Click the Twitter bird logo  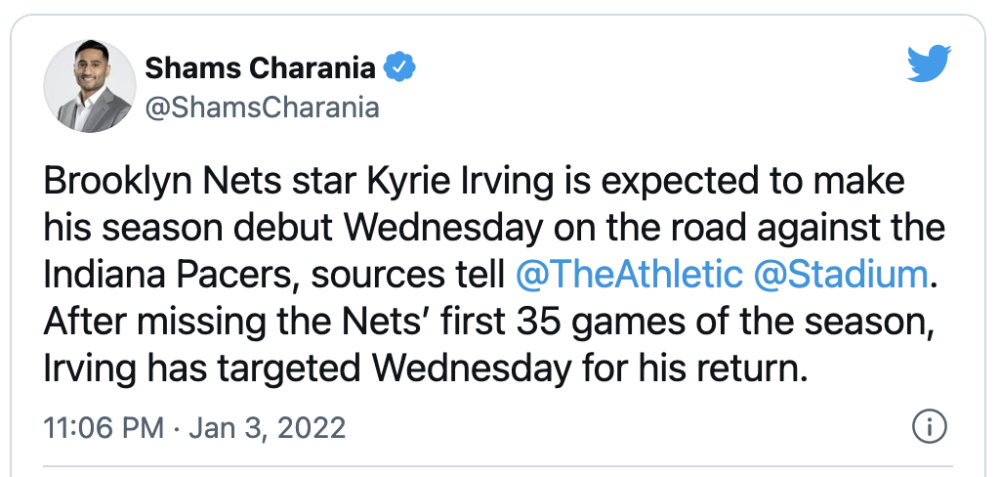(931, 65)
